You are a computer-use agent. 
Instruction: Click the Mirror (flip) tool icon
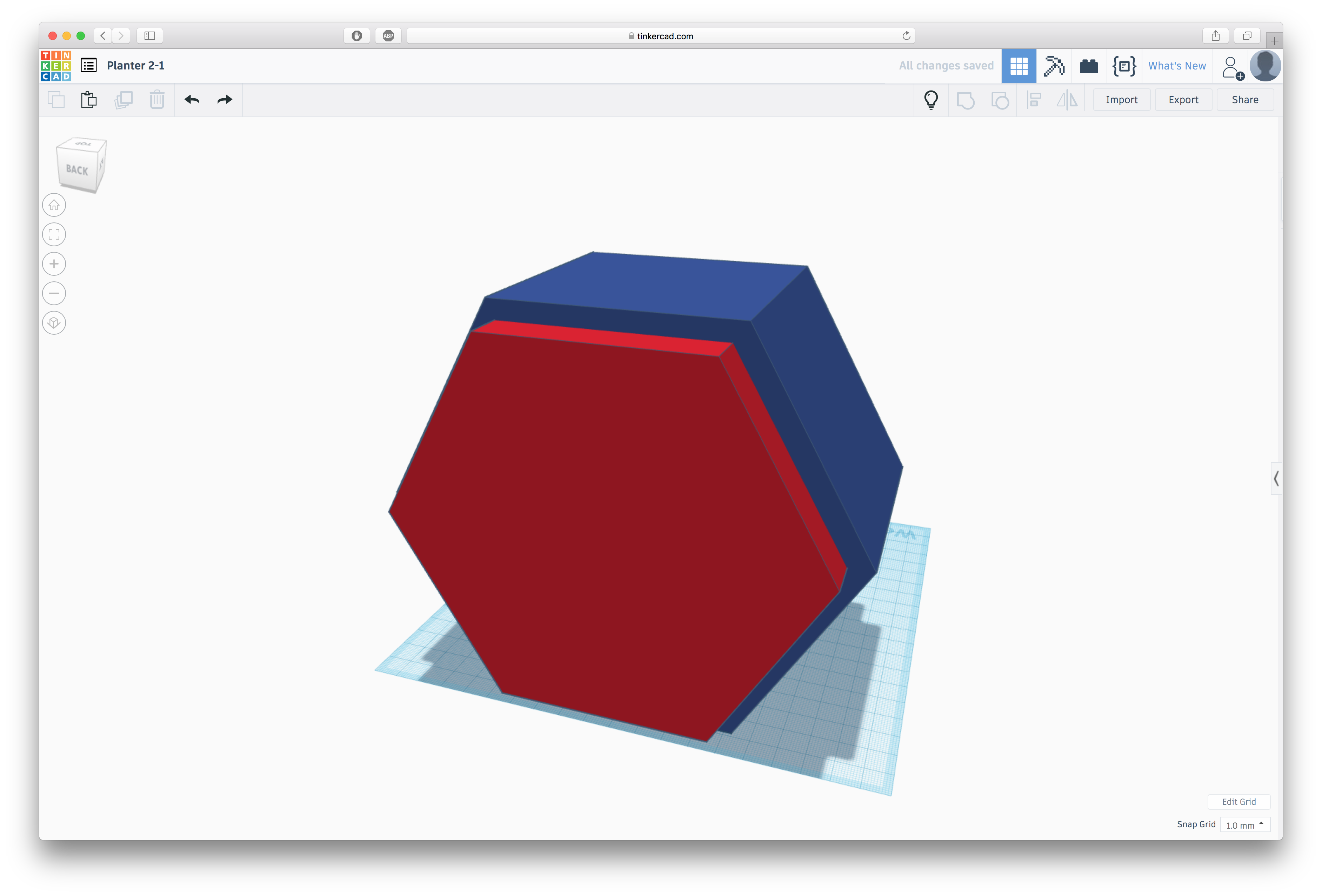[x=1067, y=100]
